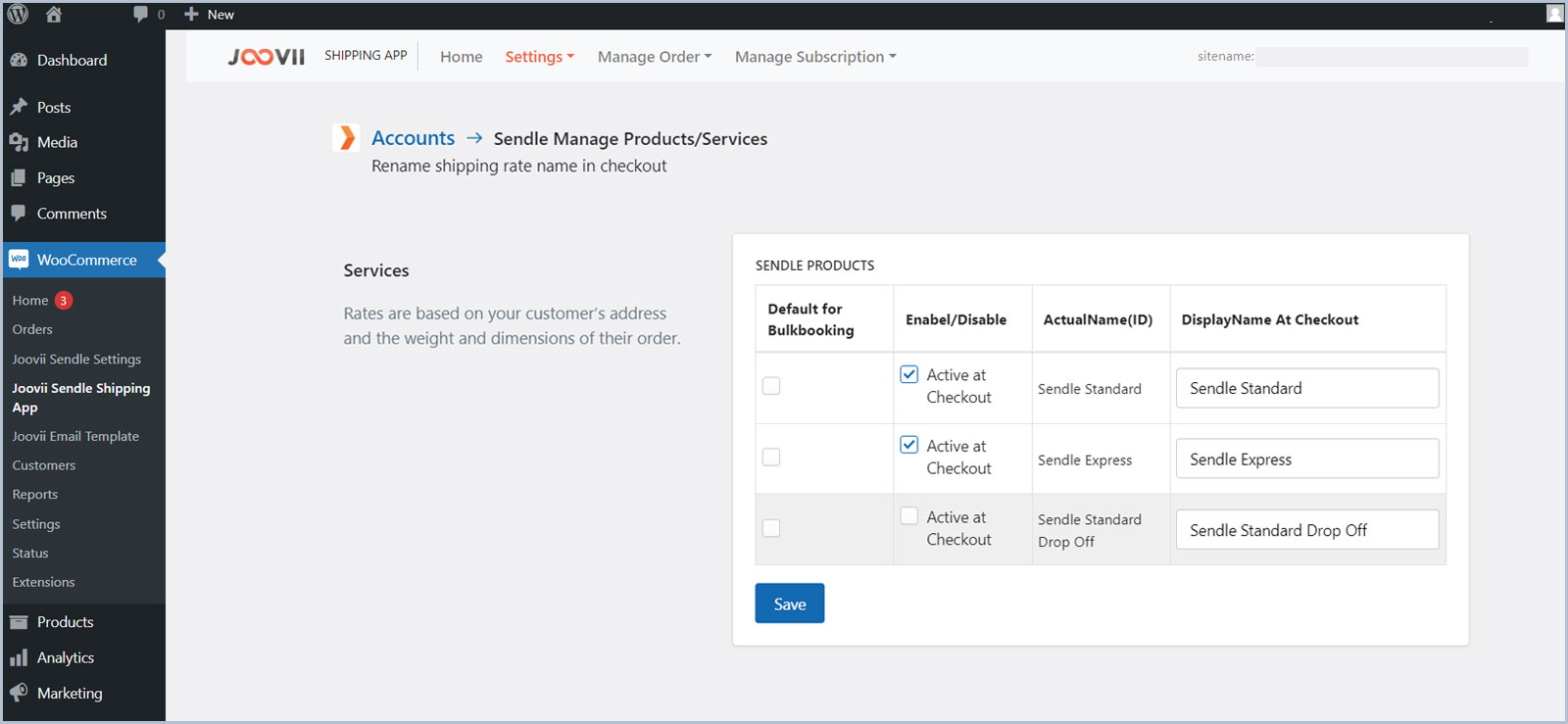Enable Active at Checkout for Sendle Standard Drop Off
Viewport: 1568px width, 724px height.
(909, 516)
